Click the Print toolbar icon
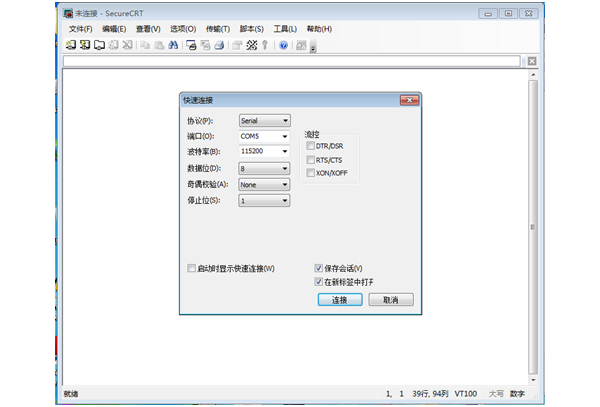This screenshot has height=407, width=600. [x=190, y=46]
